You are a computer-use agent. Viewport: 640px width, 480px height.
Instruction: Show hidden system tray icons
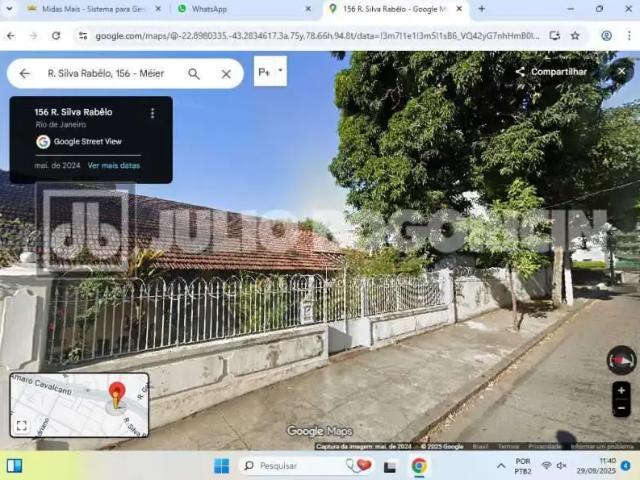pos(501,466)
